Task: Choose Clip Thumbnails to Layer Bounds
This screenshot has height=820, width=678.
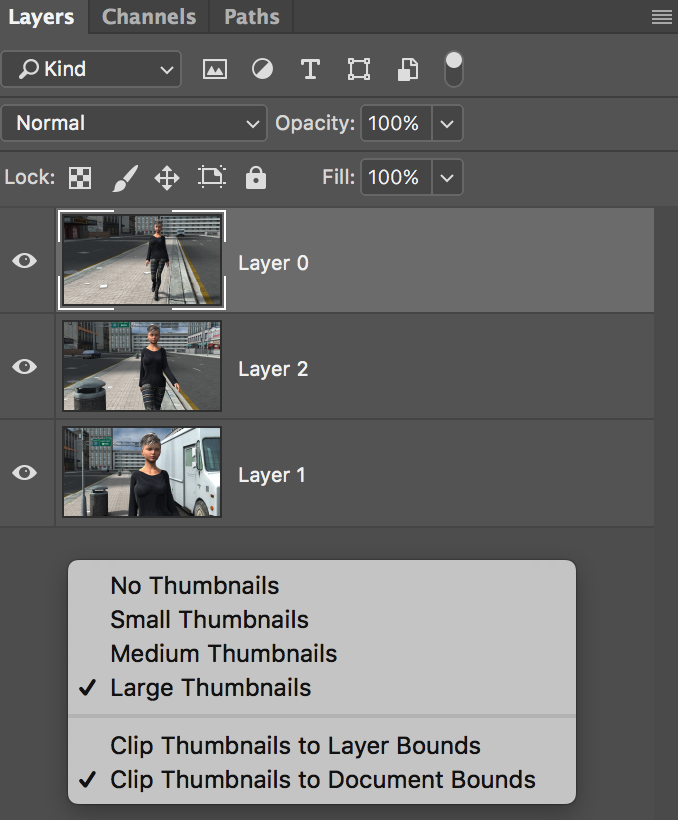Action: pyautogui.click(x=294, y=745)
